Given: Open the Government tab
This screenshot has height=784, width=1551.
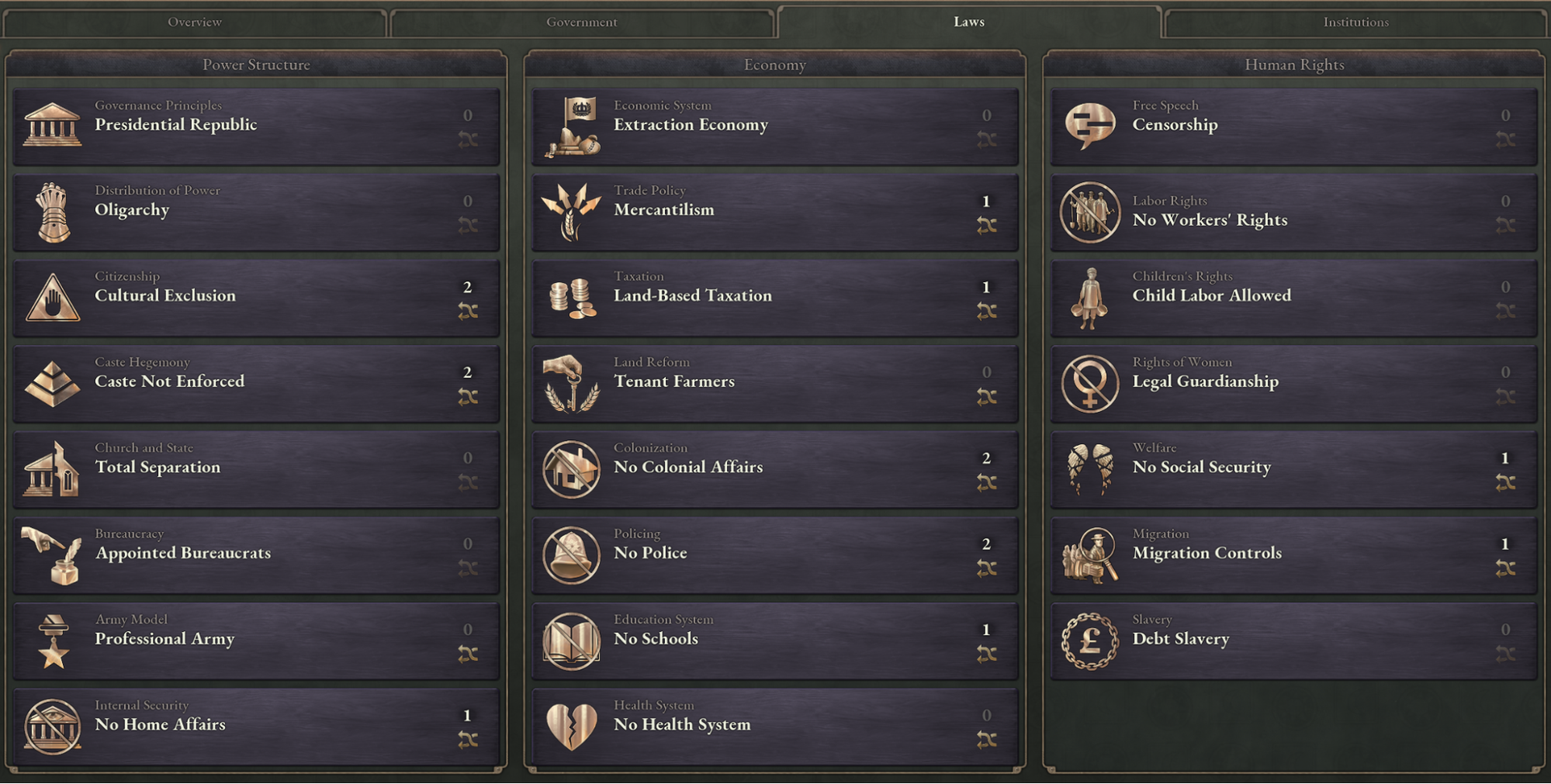Looking at the screenshot, I should [x=582, y=22].
